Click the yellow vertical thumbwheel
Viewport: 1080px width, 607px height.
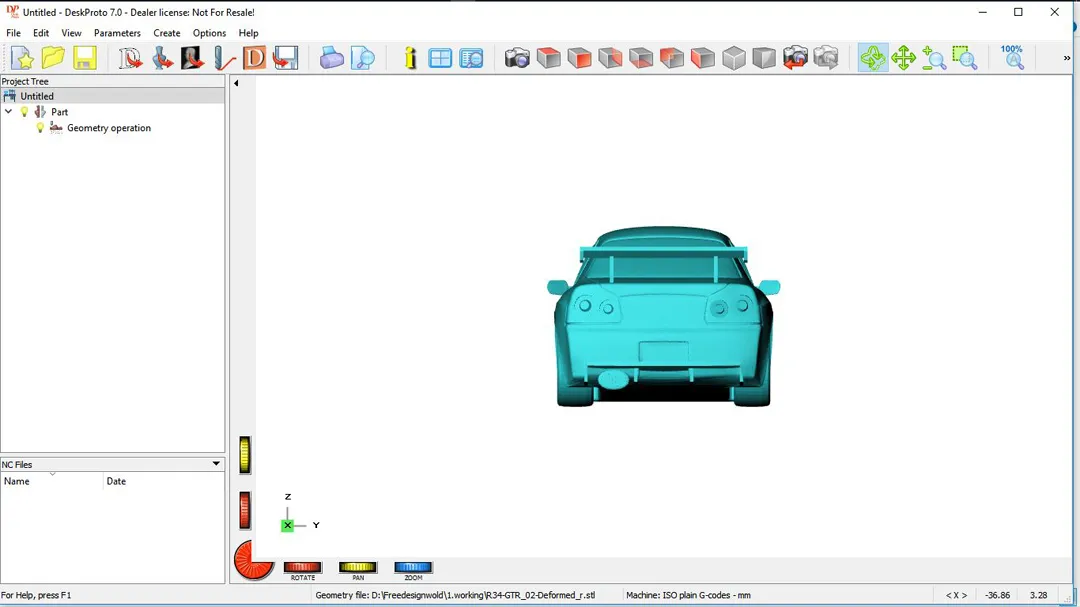(x=245, y=455)
